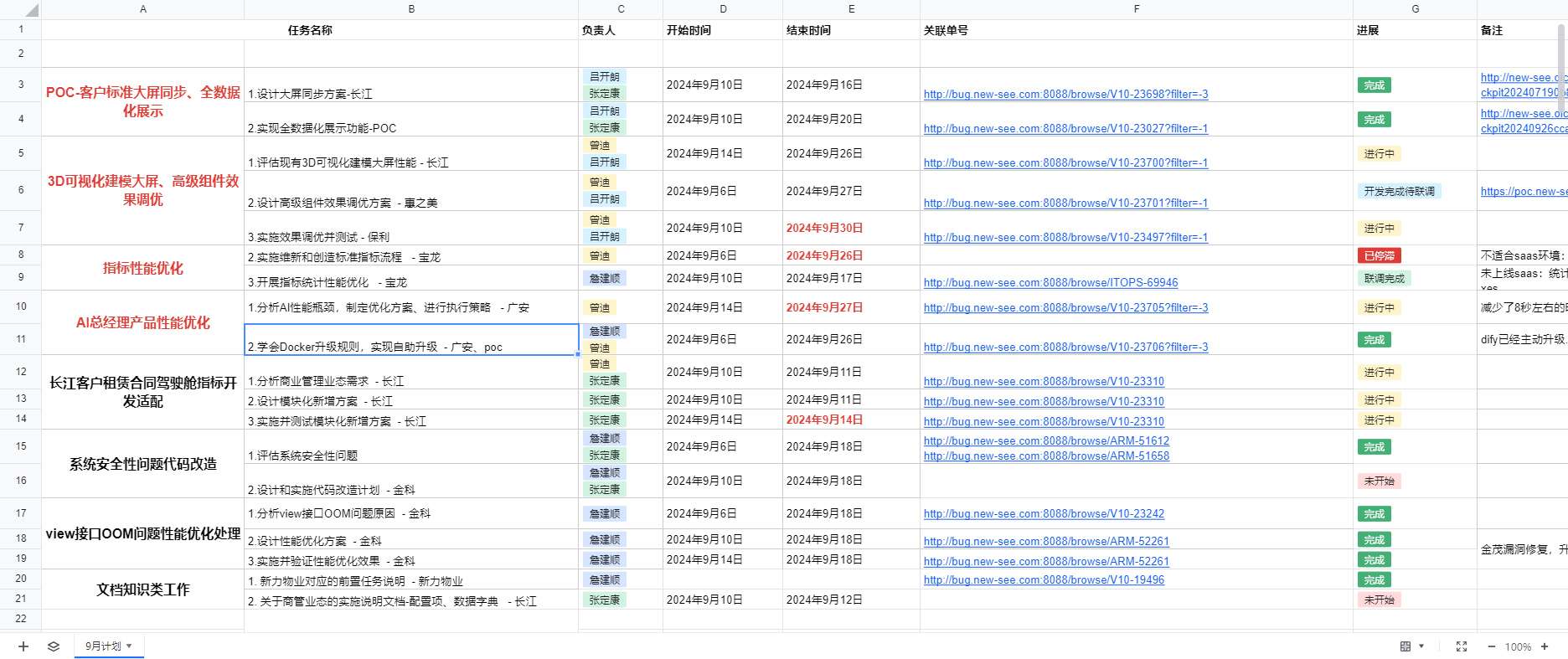Viewport: 1568px width, 659px height.
Task: Select the 系统安全性问题代码改造 cell
Action: tap(143, 464)
